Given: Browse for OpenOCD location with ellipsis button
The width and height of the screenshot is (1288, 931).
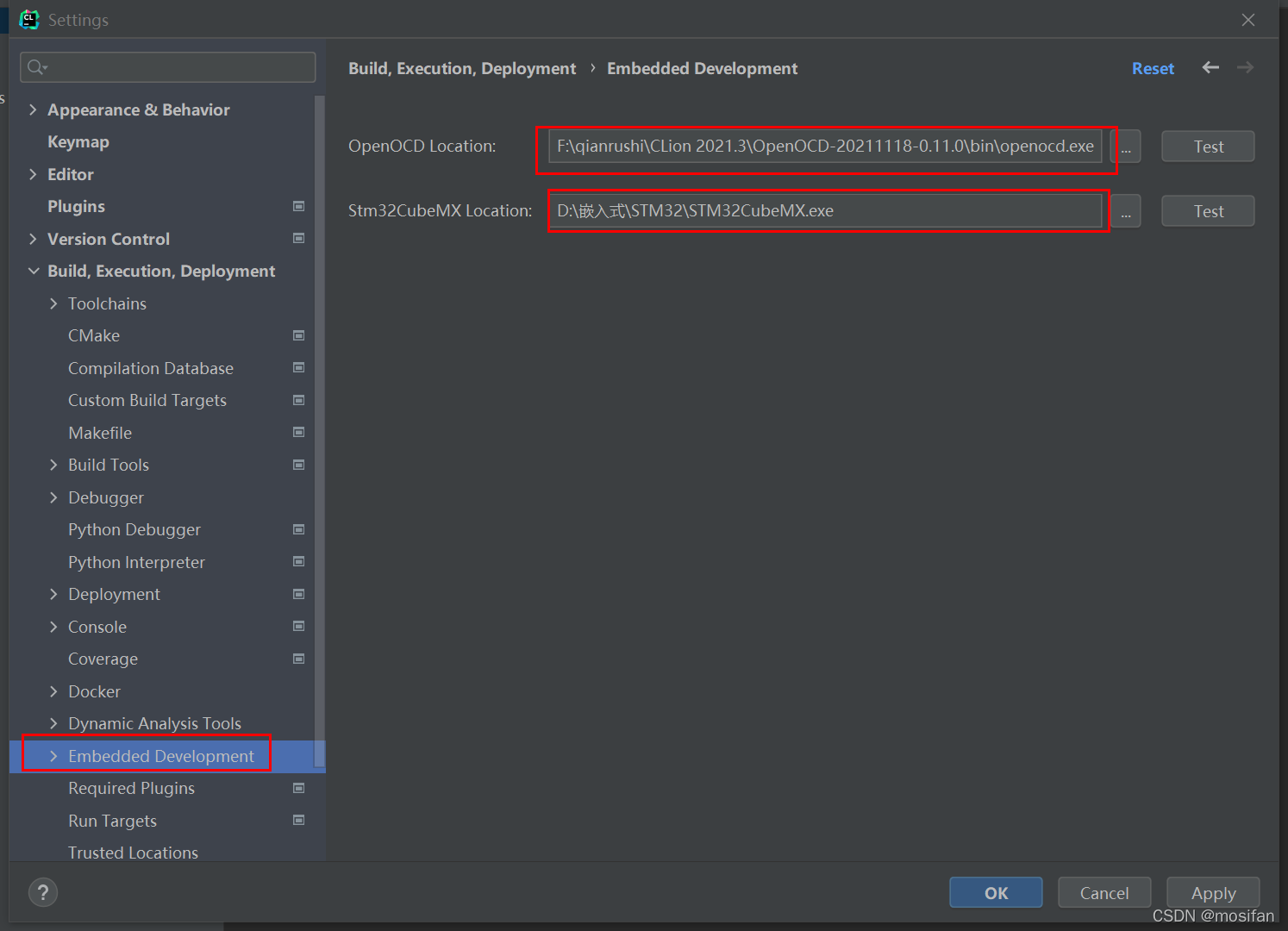Looking at the screenshot, I should (1126, 147).
